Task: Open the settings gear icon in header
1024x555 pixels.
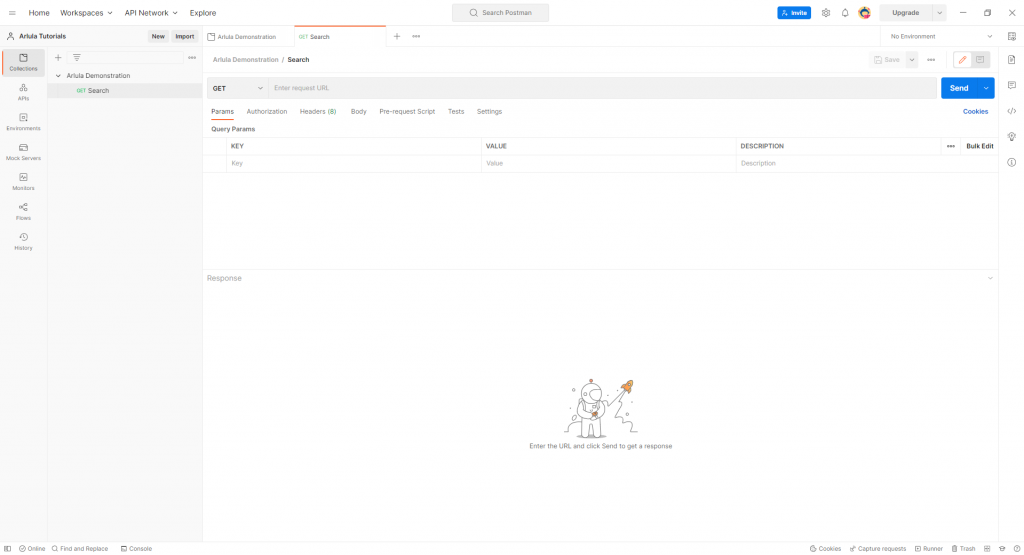Action: coord(825,13)
